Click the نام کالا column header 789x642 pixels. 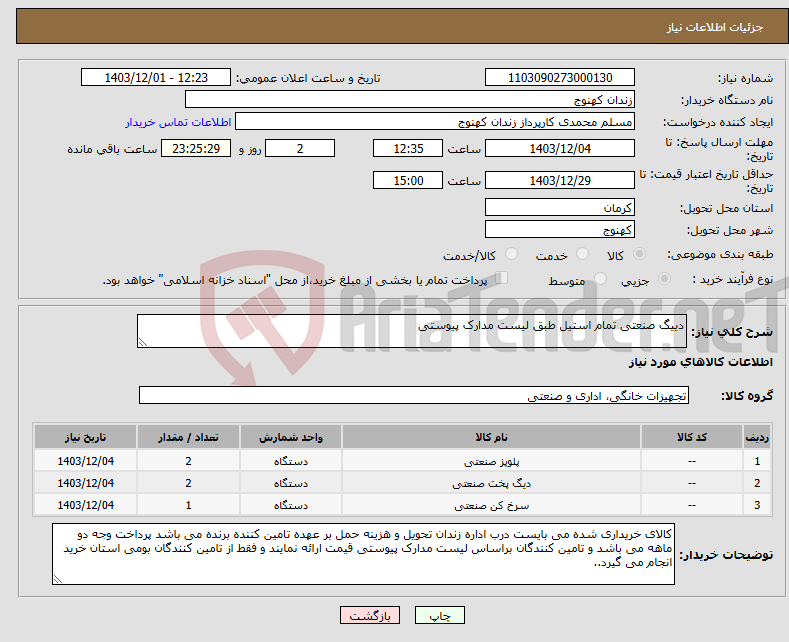click(491, 437)
